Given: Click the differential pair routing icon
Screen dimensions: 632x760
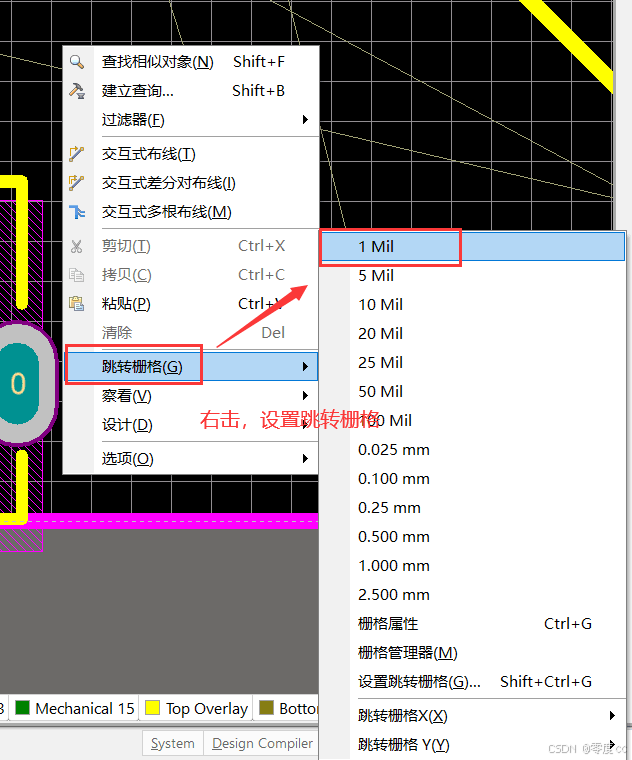Looking at the screenshot, I should [x=77, y=183].
